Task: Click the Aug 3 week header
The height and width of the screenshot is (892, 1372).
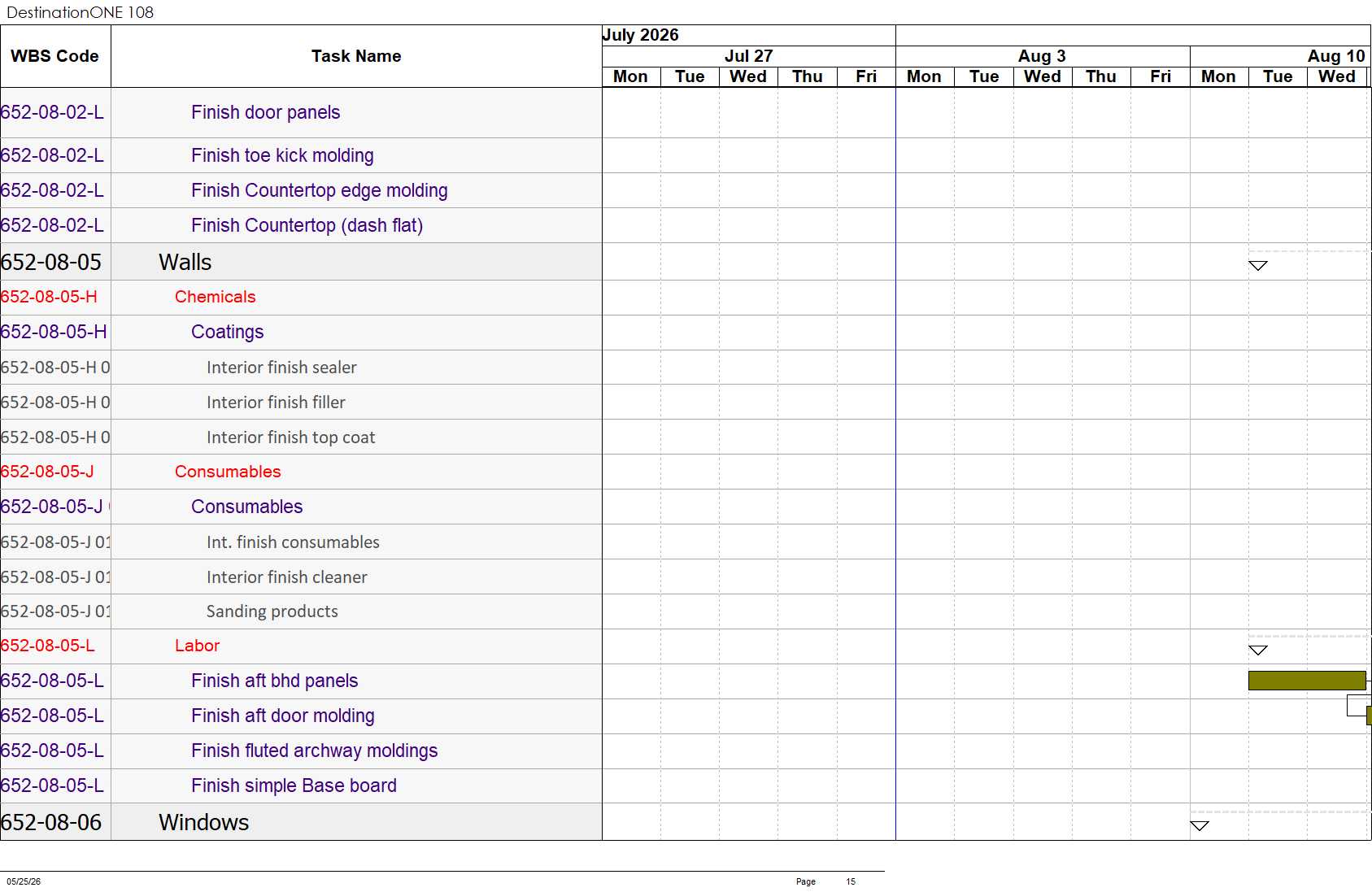Action: 1042,56
